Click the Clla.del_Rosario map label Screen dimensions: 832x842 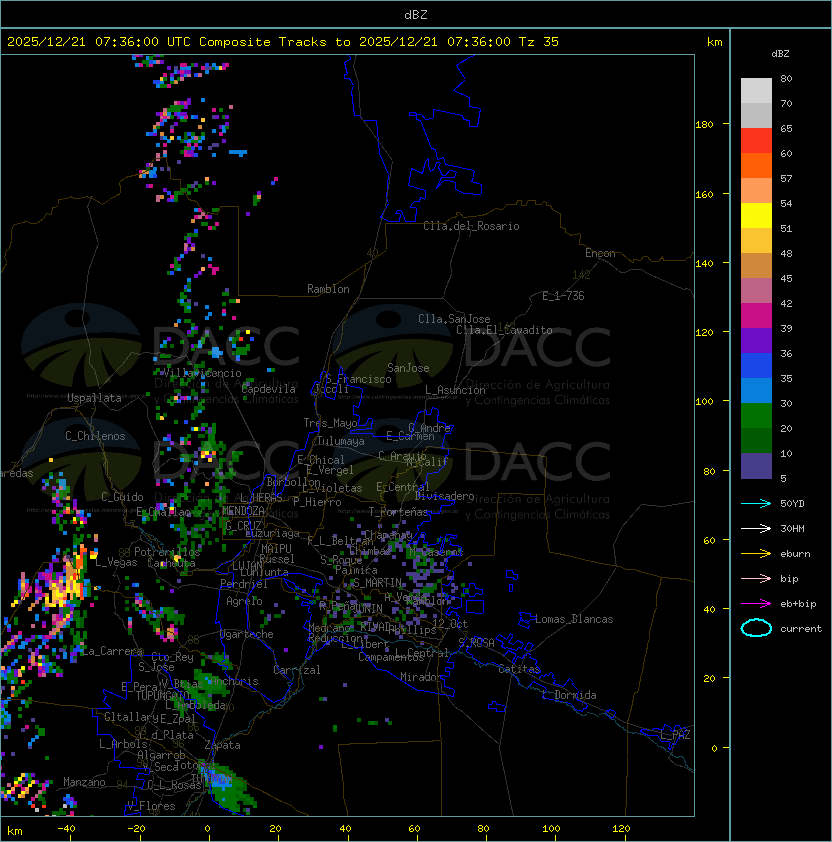[x=471, y=226]
